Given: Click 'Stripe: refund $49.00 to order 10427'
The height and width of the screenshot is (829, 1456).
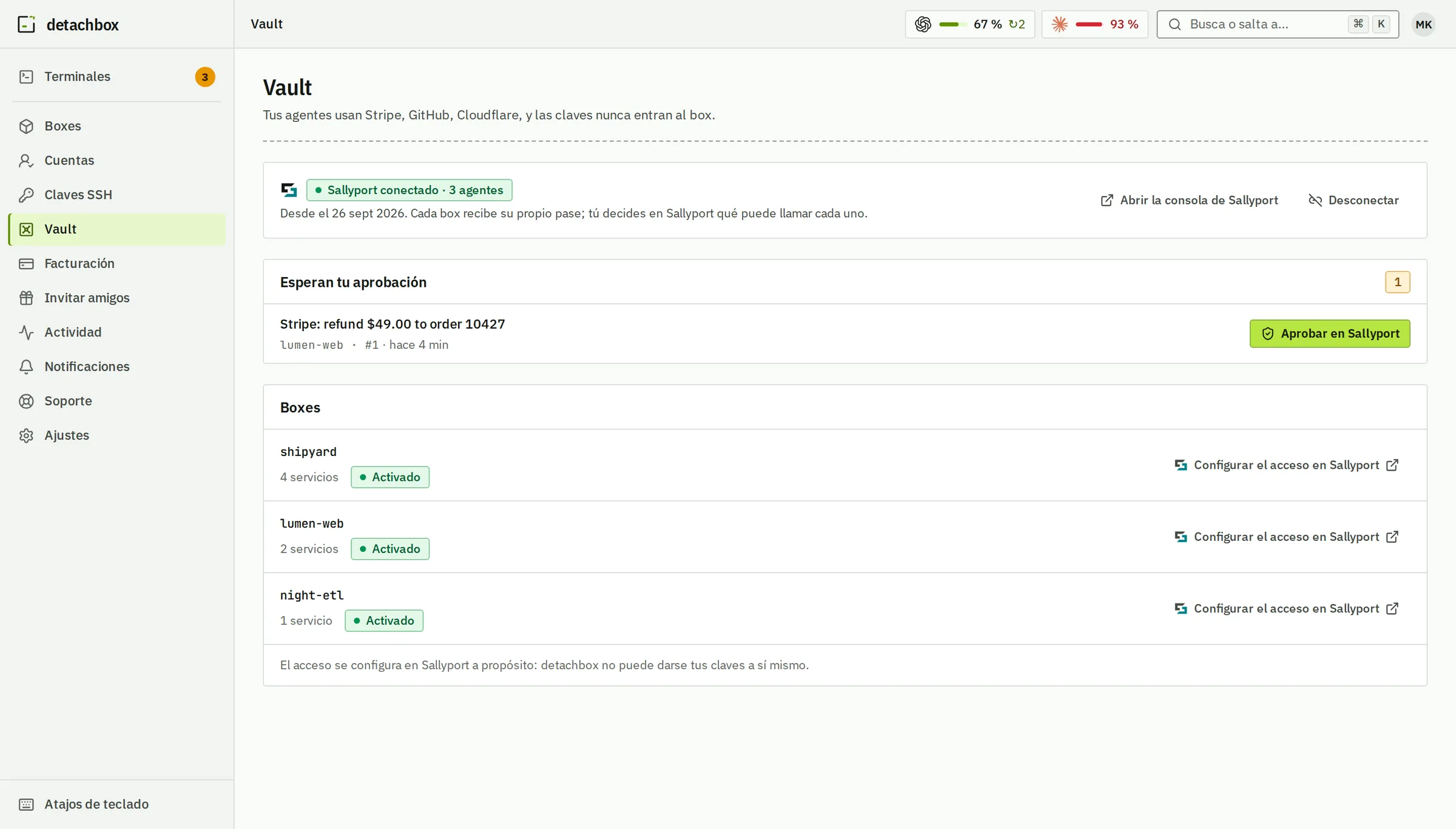Looking at the screenshot, I should tap(393, 324).
